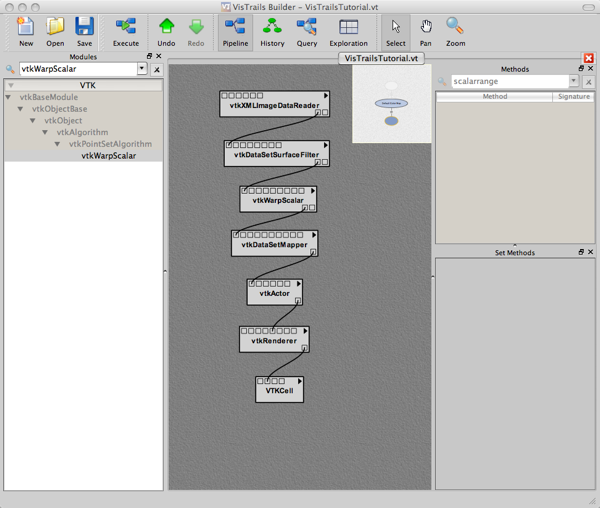Viewport: 600px width, 508px height.
Task: Collapse the vtkPointSetAlgorithm tree node
Action: pyautogui.click(x=57, y=144)
